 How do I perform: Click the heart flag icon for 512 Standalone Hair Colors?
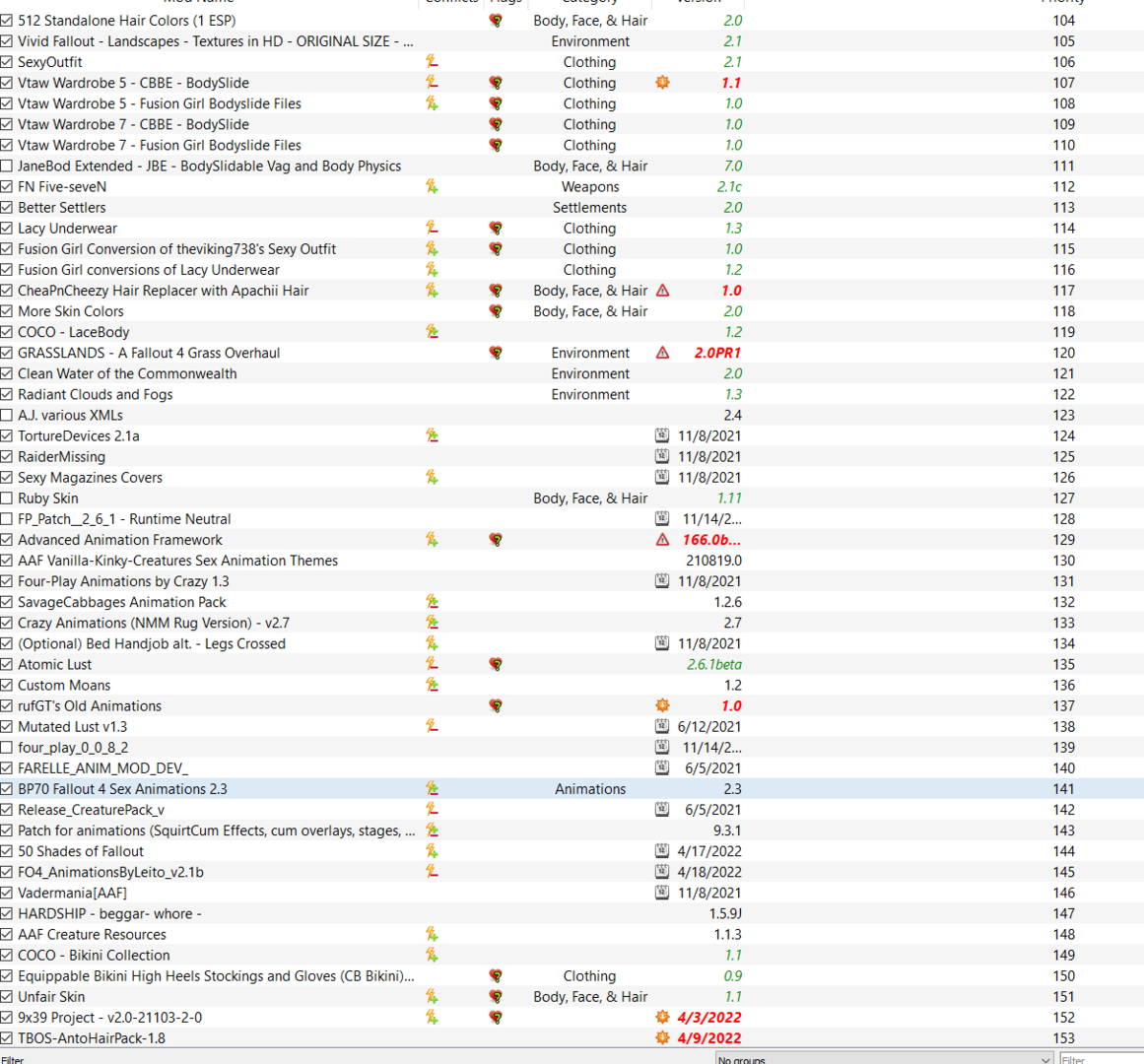pyautogui.click(x=496, y=21)
